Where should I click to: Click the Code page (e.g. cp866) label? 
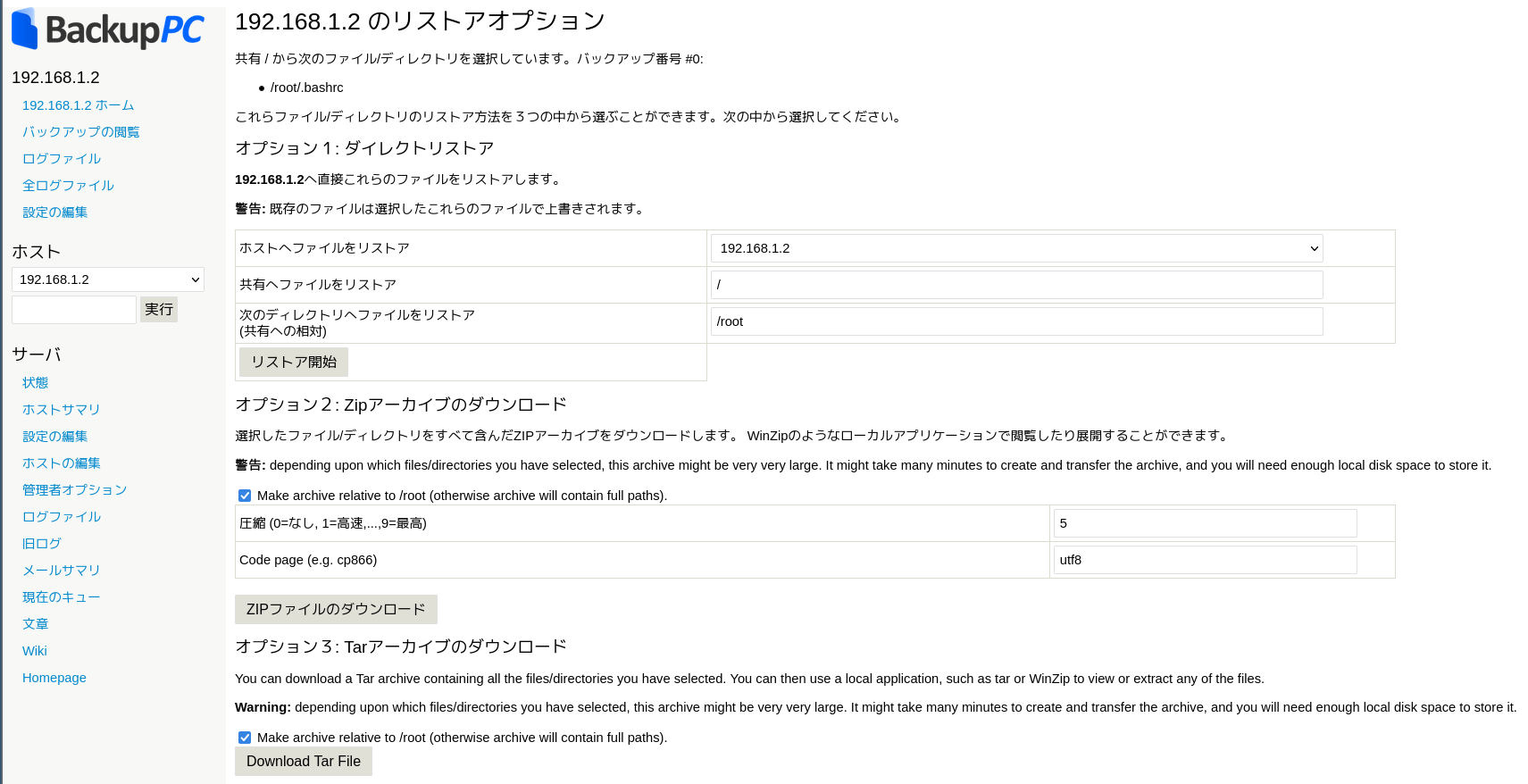pyautogui.click(x=308, y=560)
